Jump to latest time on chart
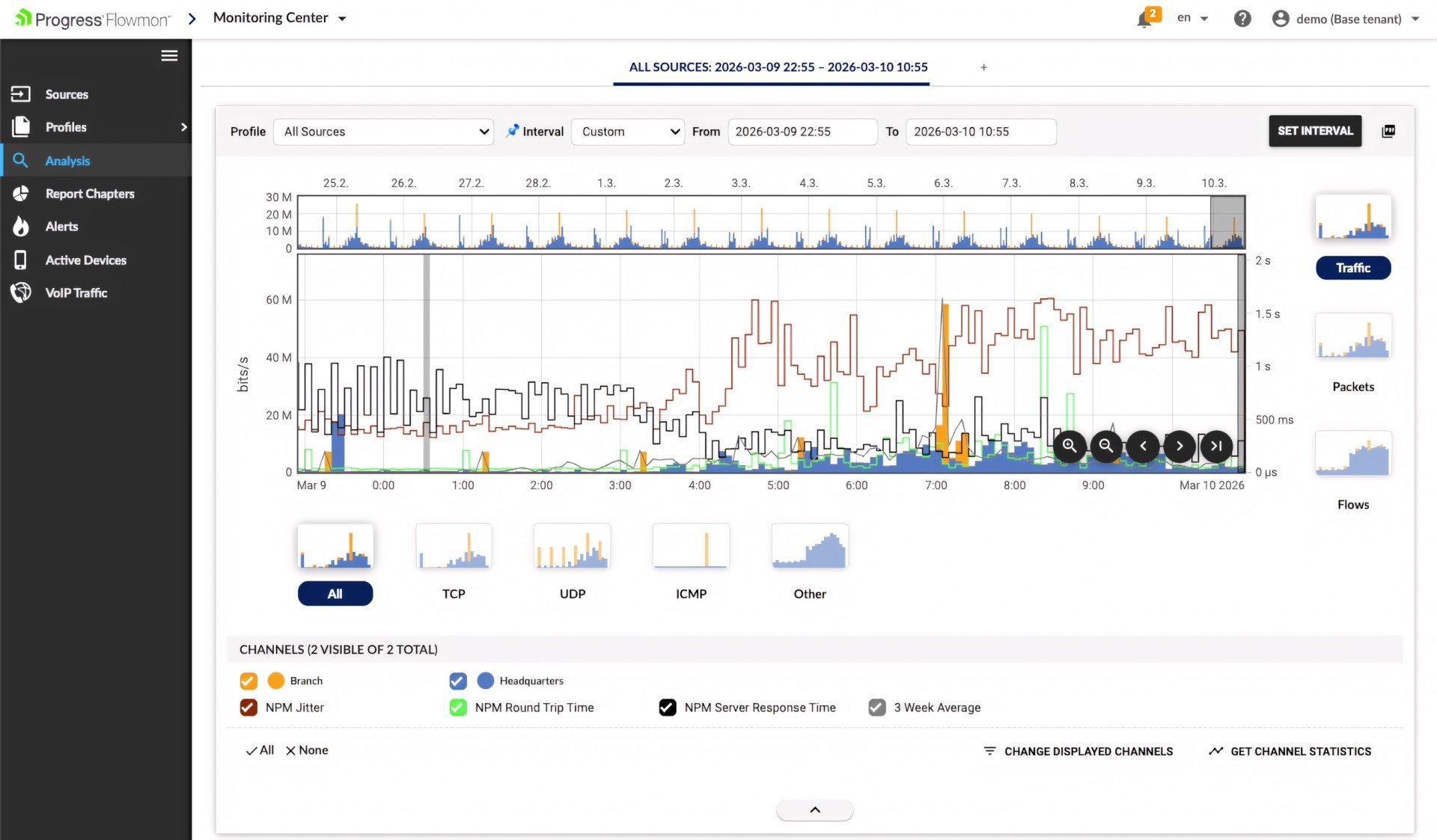This screenshot has width=1437, height=840. 1216,446
